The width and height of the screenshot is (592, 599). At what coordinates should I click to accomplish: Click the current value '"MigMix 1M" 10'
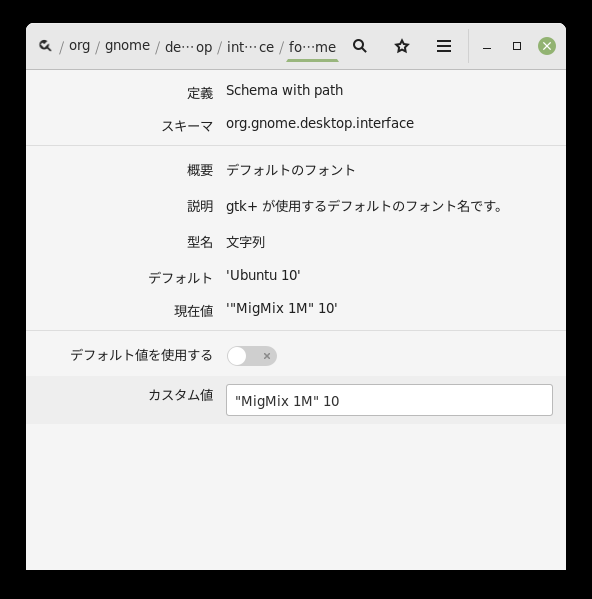[282, 308]
